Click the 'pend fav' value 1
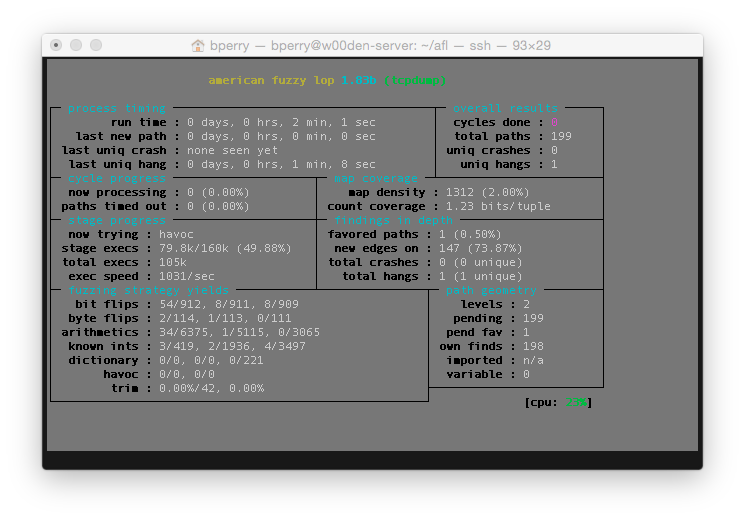This screenshot has height=520, width=745. point(526,332)
